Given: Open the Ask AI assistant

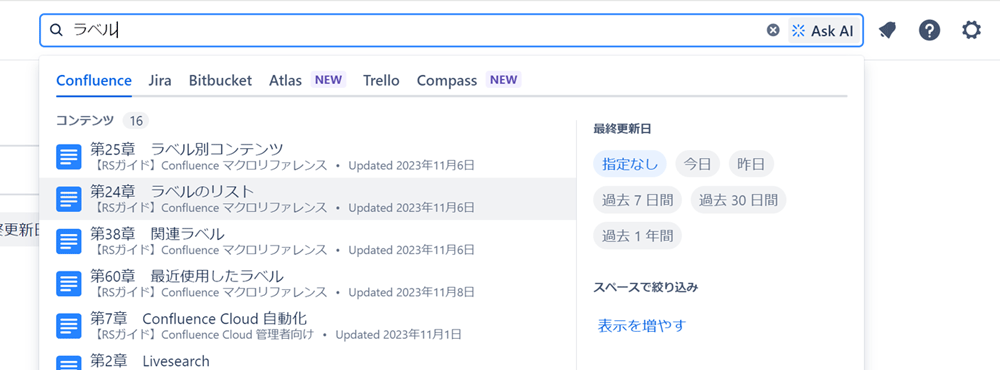Looking at the screenshot, I should (824, 31).
